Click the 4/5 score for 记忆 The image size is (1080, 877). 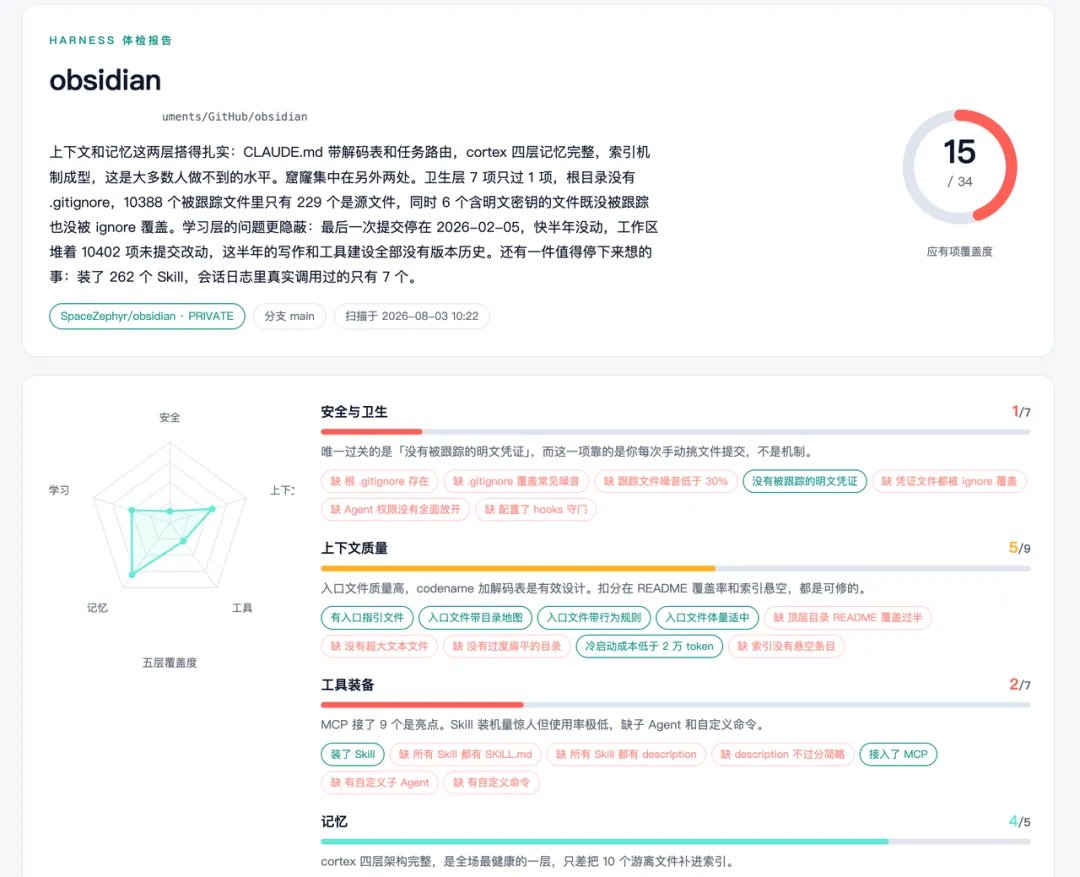(1019, 821)
